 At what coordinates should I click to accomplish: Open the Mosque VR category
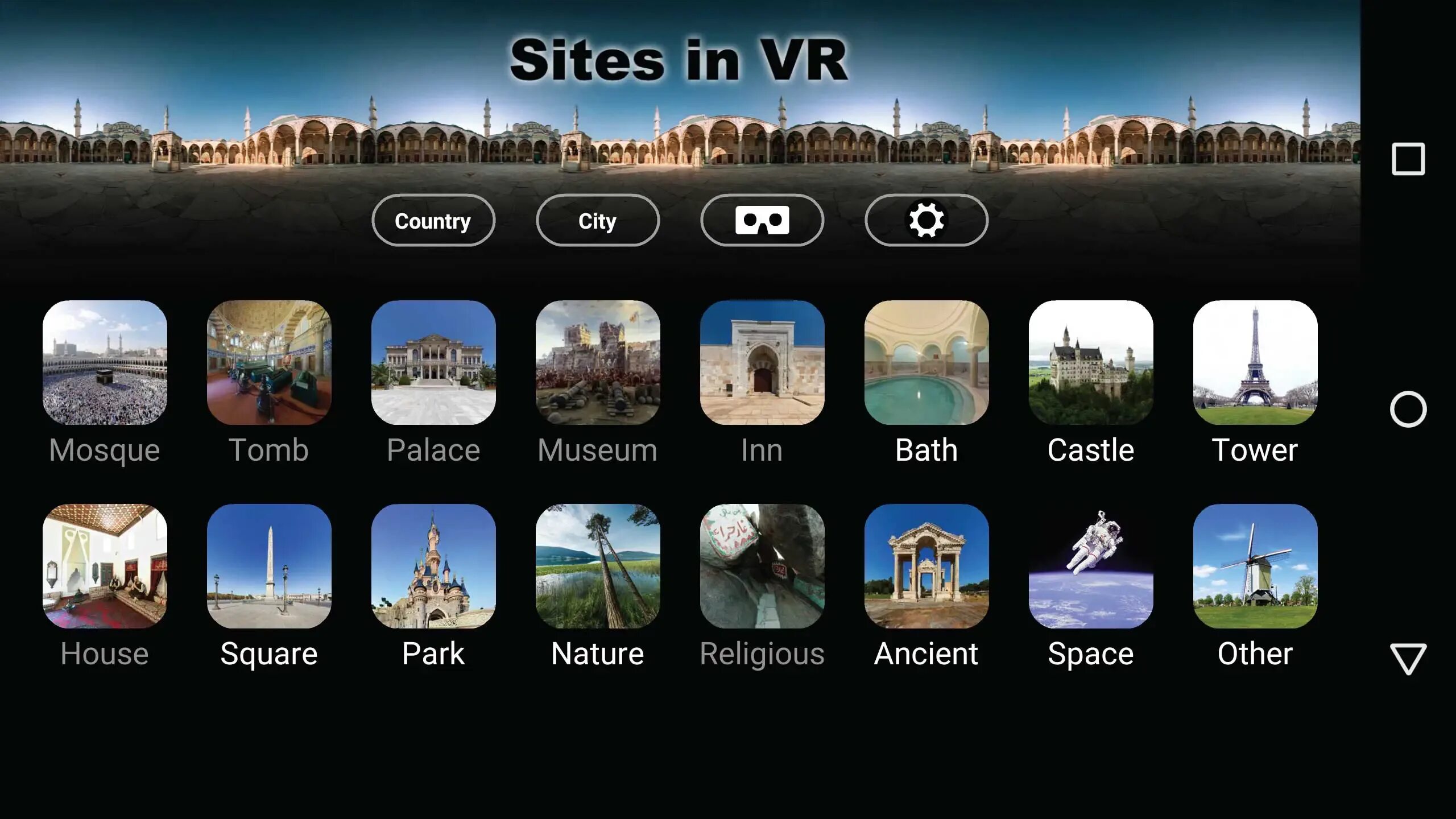[x=104, y=384]
